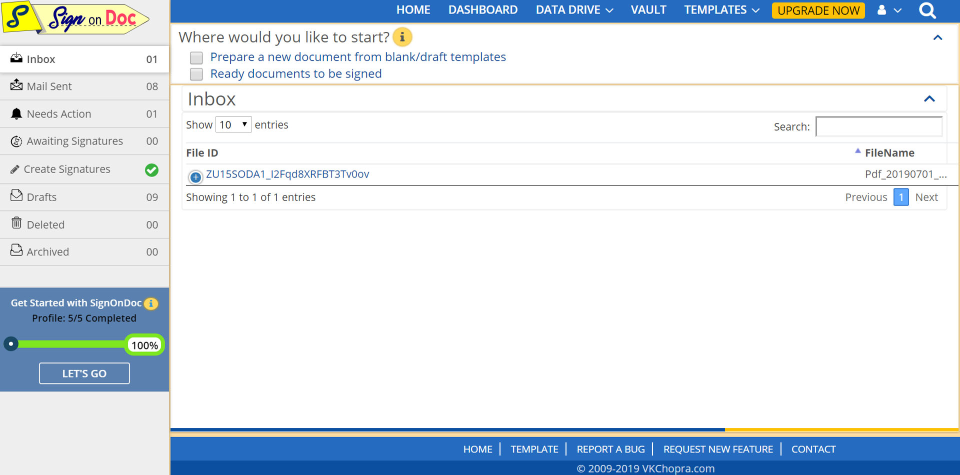
Task: Click the Mail Sent count 08
Action: point(152,86)
